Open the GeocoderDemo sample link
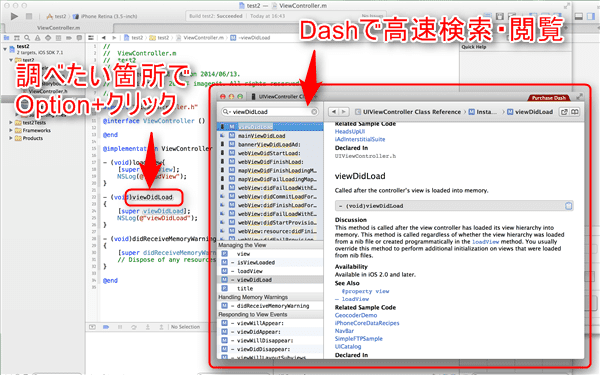The height and width of the screenshot is (375, 600). pyautogui.click(x=356, y=315)
